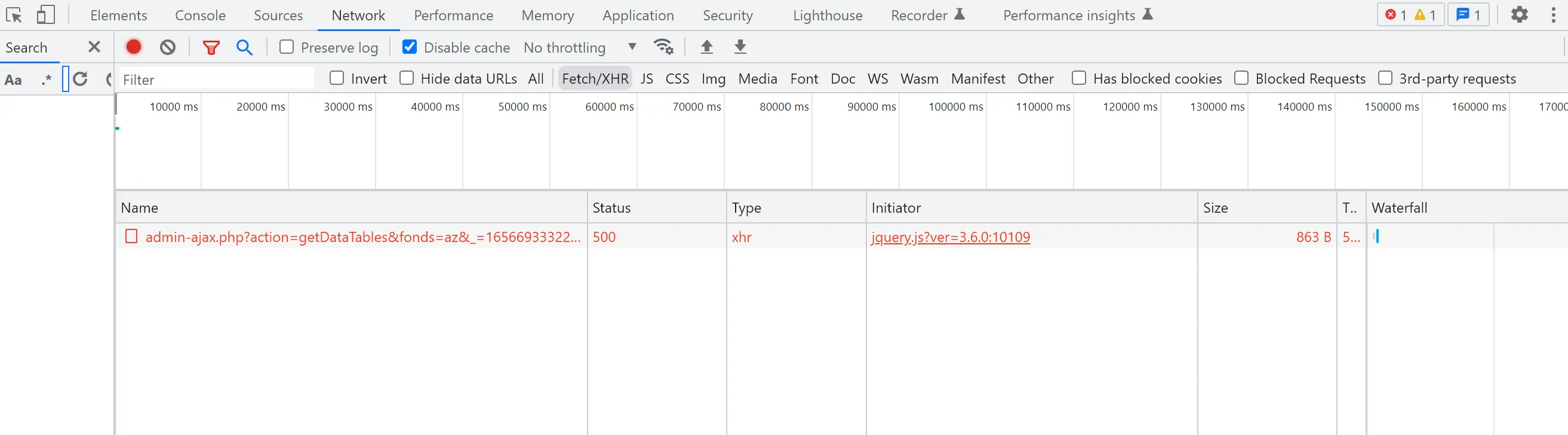The image size is (1568, 435).
Task: Filter requests by Media
Action: (x=758, y=79)
